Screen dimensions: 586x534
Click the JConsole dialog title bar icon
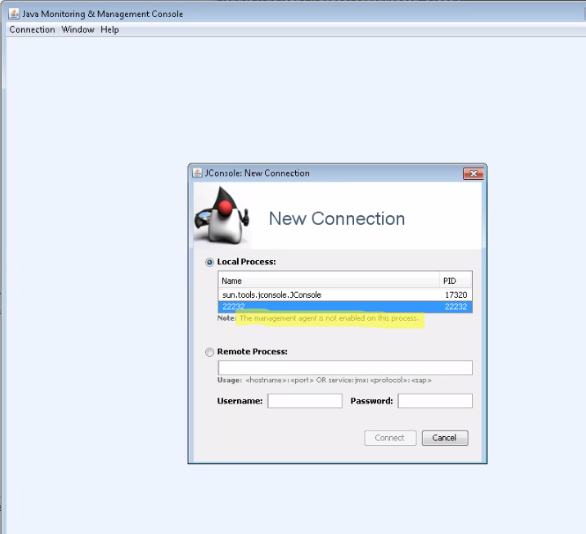(x=197, y=173)
